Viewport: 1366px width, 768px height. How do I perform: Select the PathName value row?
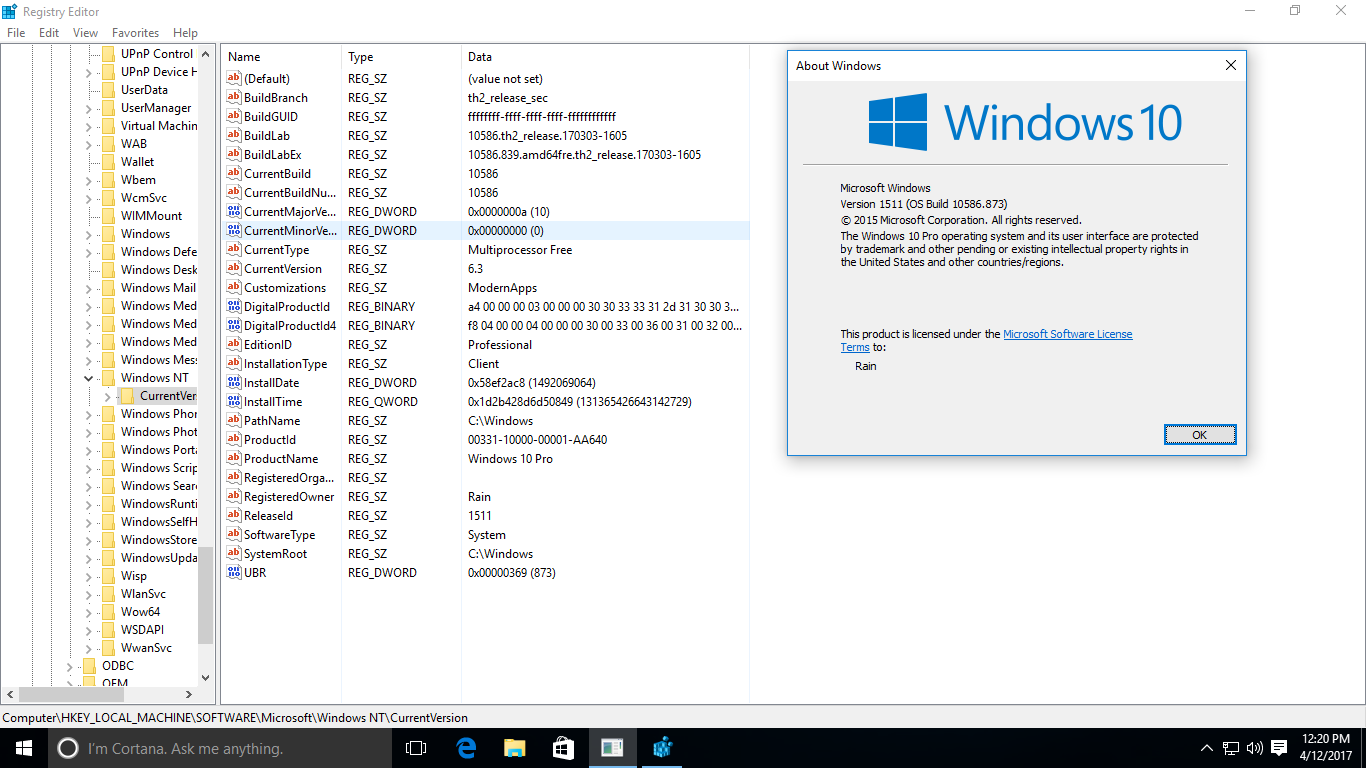pos(487,421)
